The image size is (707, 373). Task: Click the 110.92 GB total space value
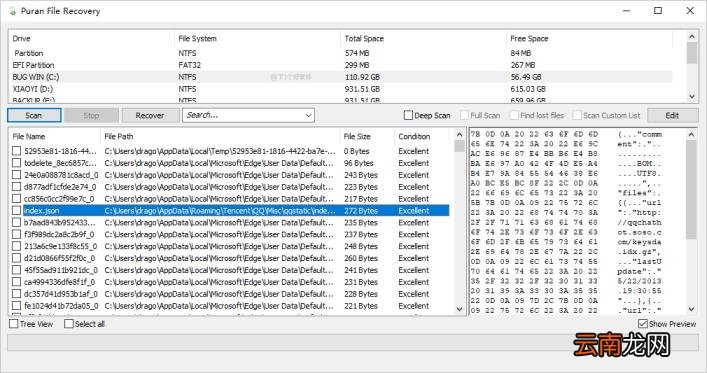[363, 77]
